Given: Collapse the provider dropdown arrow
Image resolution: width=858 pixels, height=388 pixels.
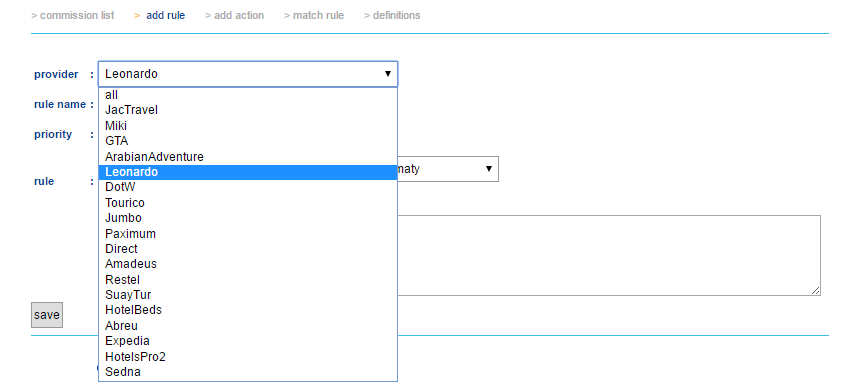Looking at the screenshot, I should (x=387, y=74).
